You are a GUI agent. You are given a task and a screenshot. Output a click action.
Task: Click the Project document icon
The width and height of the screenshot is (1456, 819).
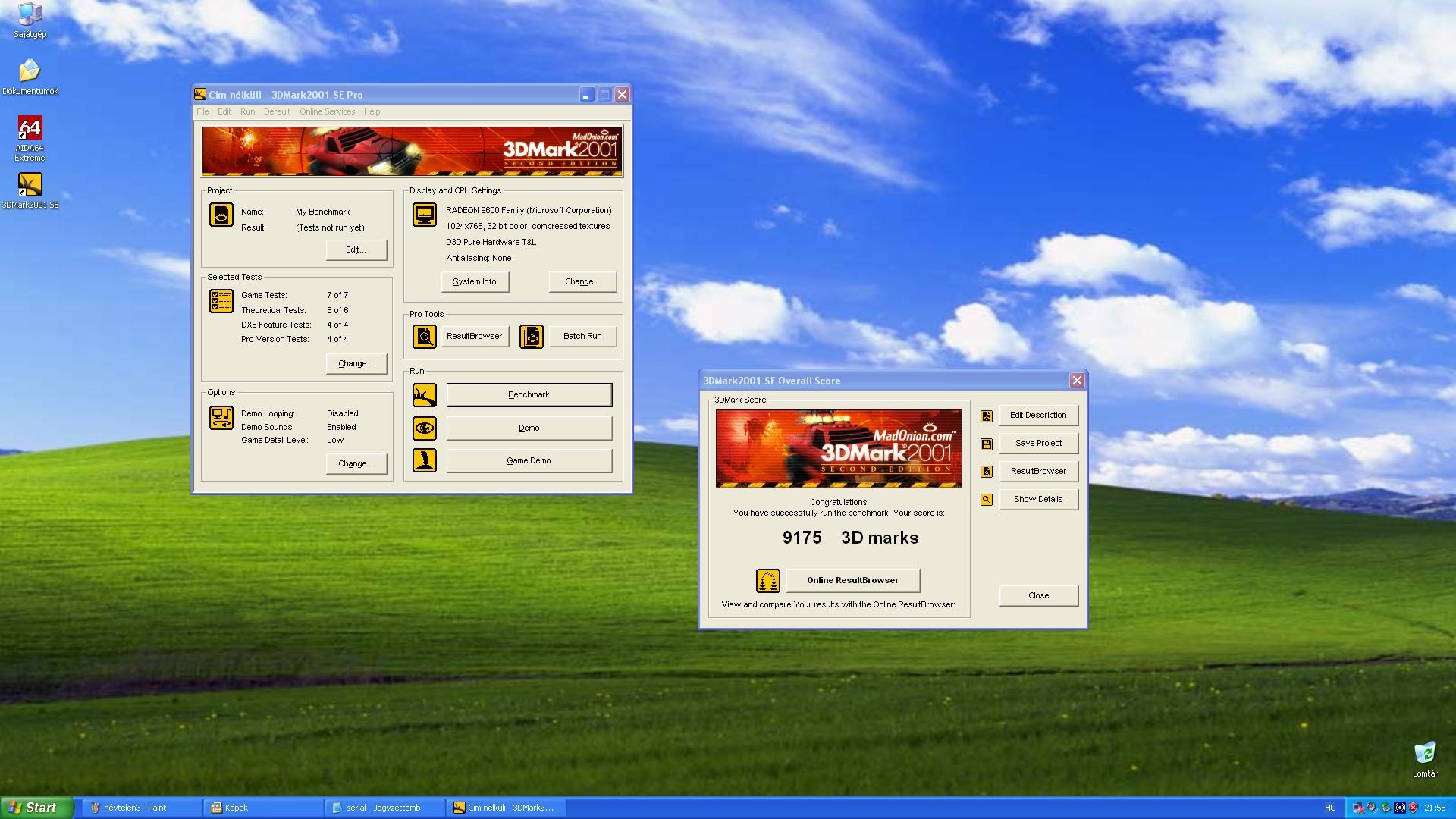coord(221,215)
